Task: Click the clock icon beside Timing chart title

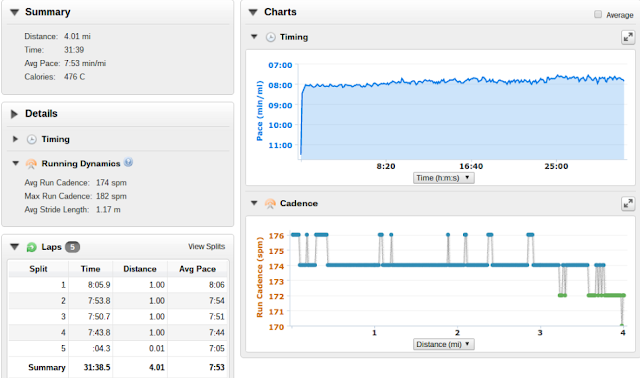Action: pos(271,37)
